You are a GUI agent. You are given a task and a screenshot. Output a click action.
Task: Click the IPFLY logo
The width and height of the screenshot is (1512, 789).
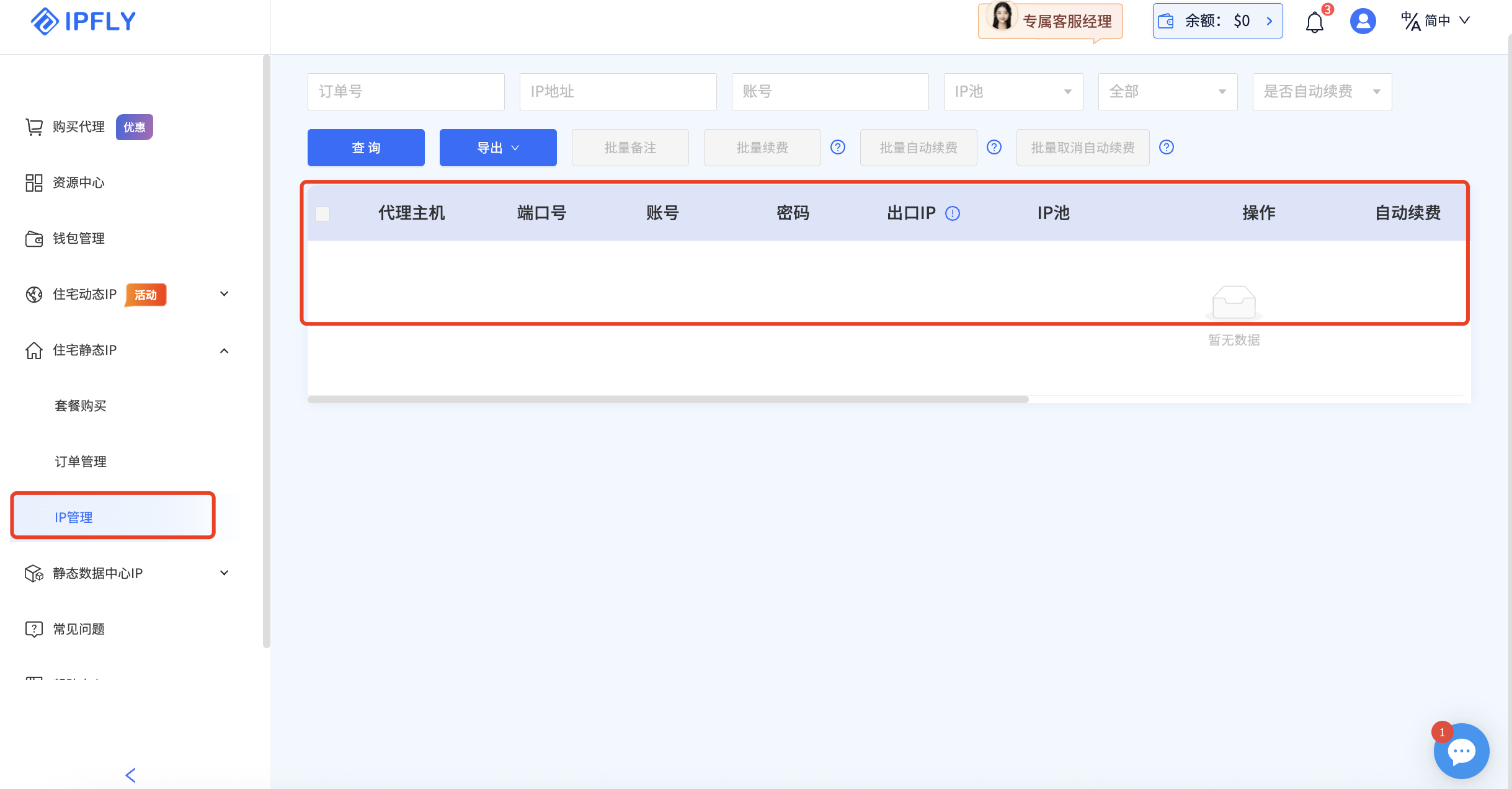tap(83, 21)
